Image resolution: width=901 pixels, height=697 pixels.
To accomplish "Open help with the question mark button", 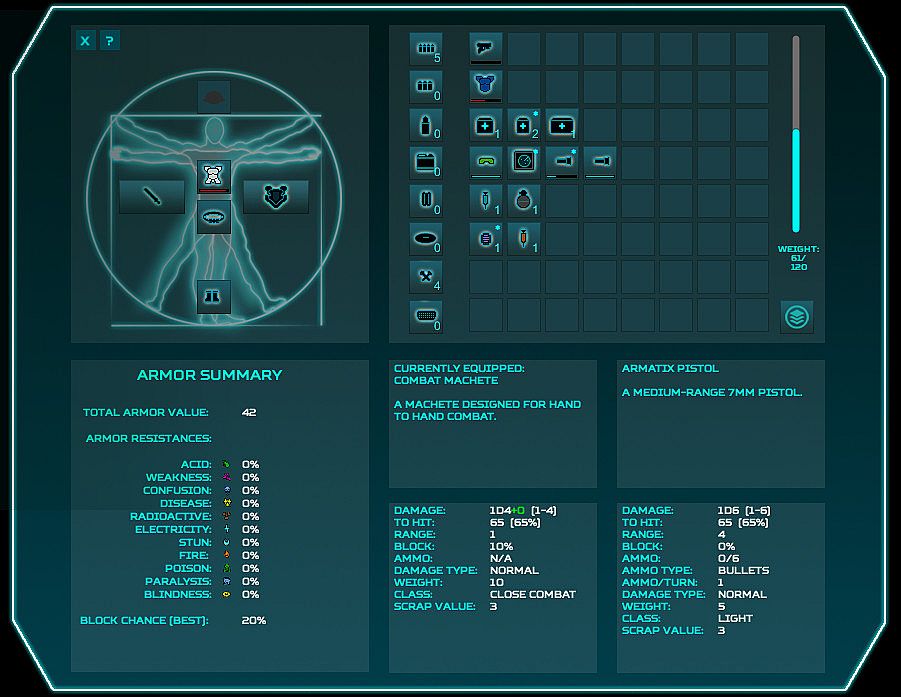I will (x=110, y=41).
